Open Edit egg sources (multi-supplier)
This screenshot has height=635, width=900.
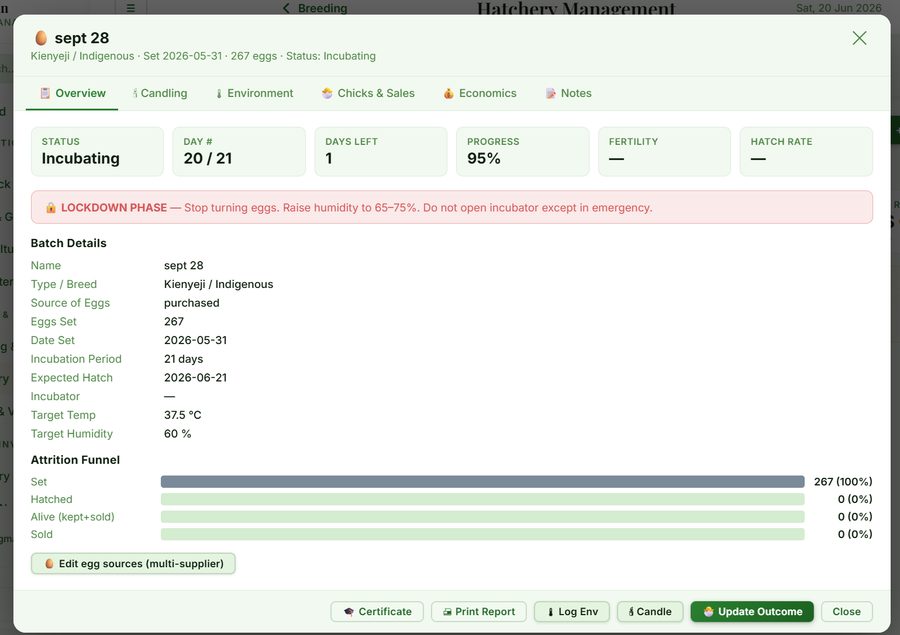[133, 564]
